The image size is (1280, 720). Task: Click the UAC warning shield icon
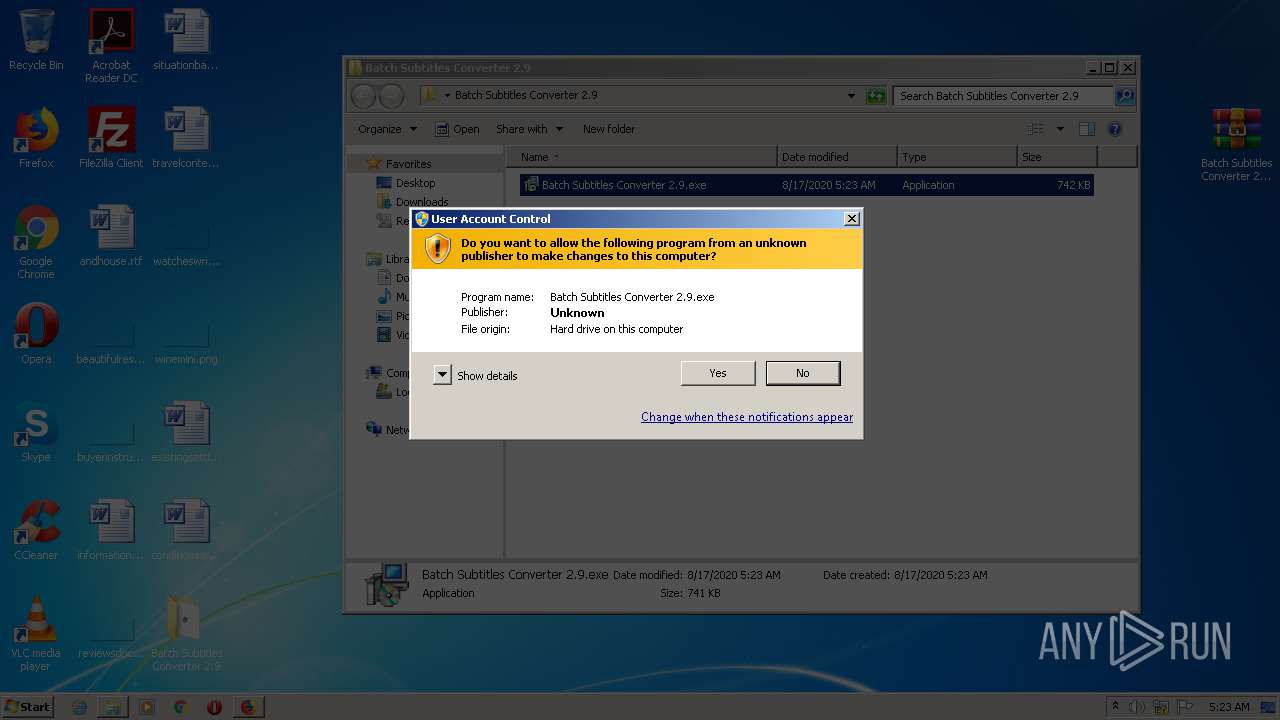point(438,249)
